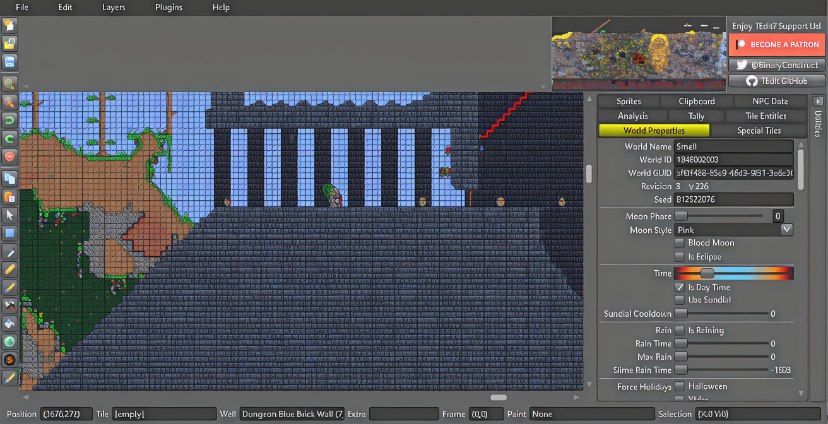Click the Seed input field

[734, 200]
